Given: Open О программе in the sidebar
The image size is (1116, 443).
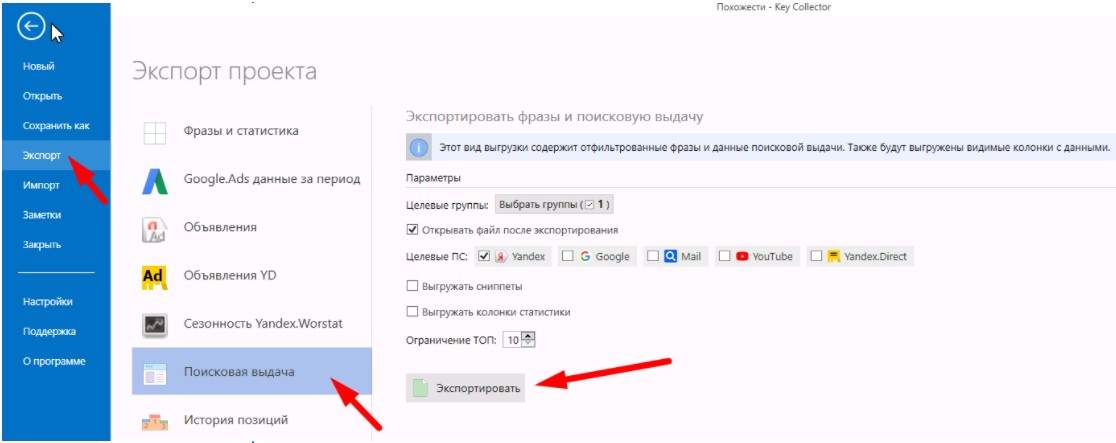Looking at the screenshot, I should [54, 361].
